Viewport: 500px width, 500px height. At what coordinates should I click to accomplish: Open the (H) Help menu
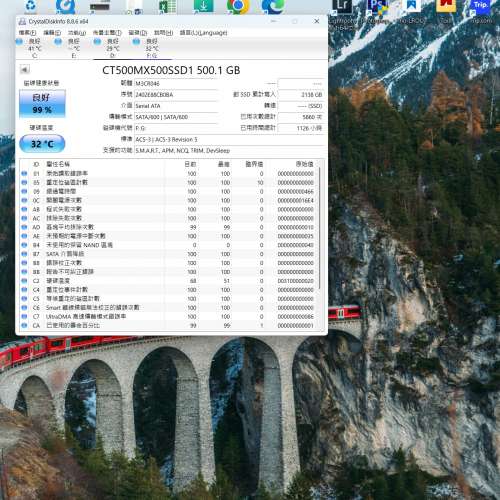pyautogui.click(x=163, y=33)
